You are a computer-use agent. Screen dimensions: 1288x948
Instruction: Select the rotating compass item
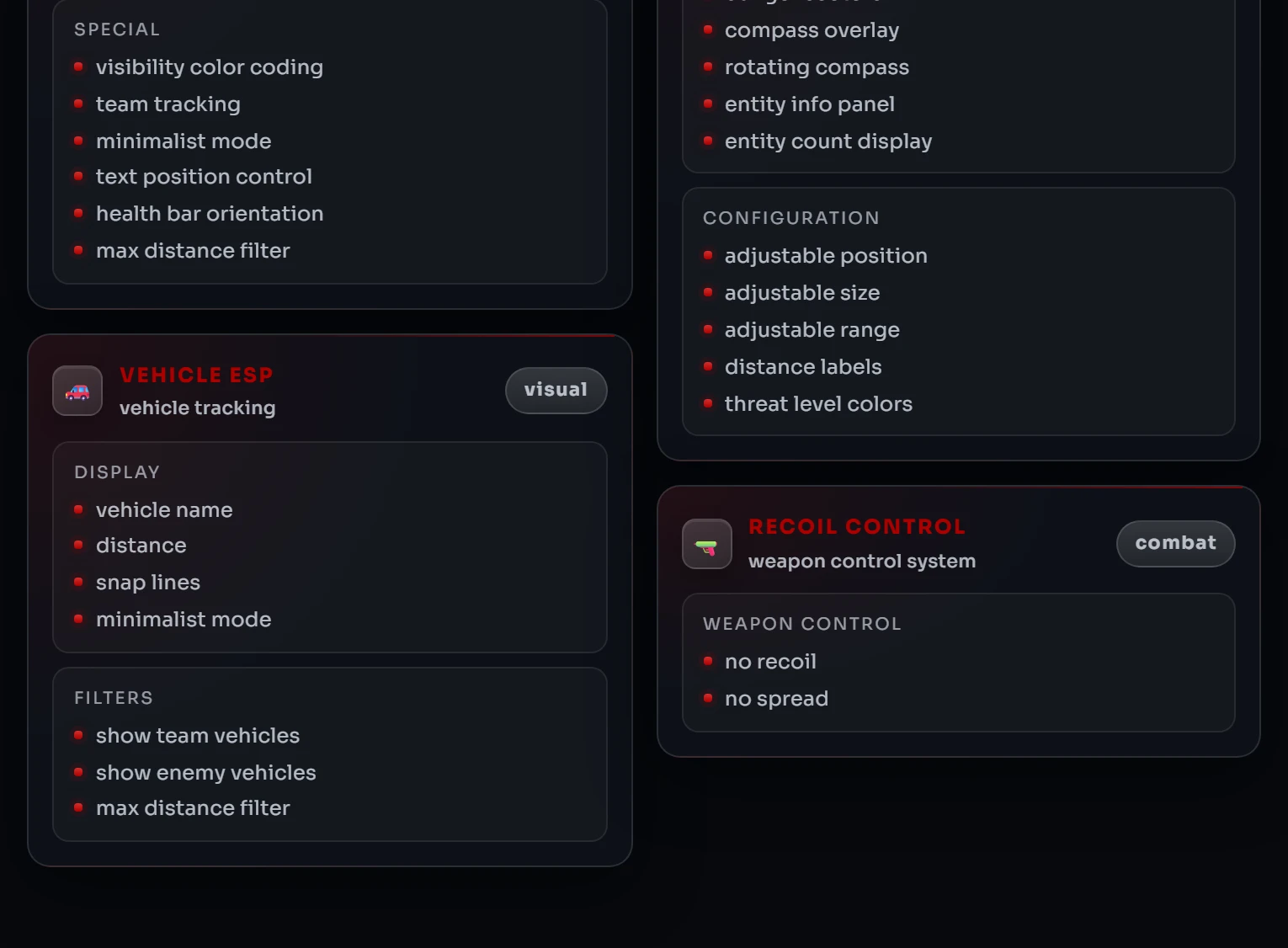tap(817, 67)
